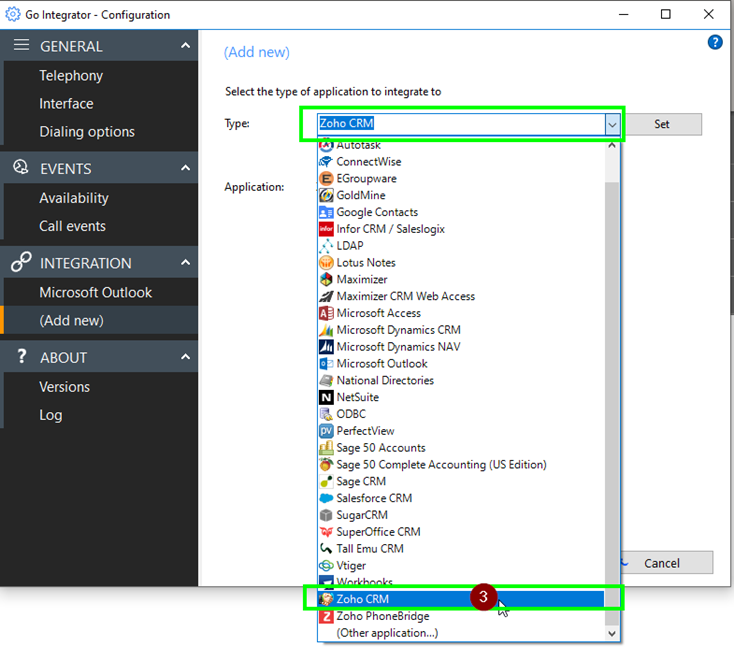Select the (Other application...) list entry
The height and width of the screenshot is (647, 734).
pyautogui.click(x=387, y=633)
